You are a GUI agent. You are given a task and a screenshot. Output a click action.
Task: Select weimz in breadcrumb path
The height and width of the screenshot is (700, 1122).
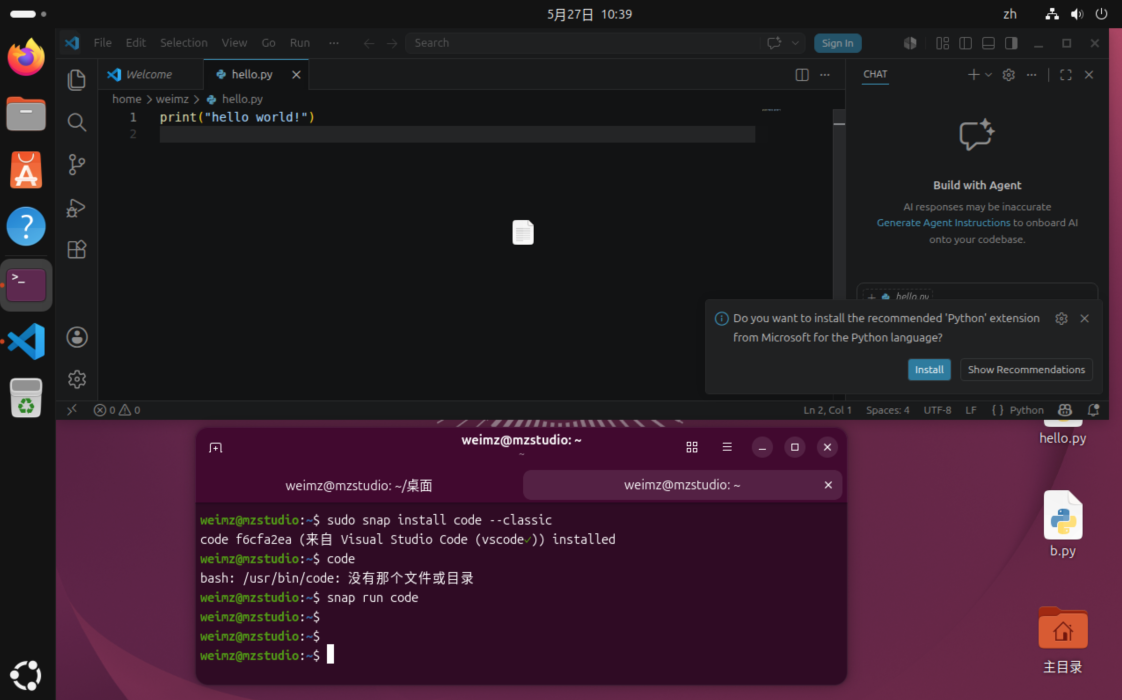pyautogui.click(x=172, y=99)
